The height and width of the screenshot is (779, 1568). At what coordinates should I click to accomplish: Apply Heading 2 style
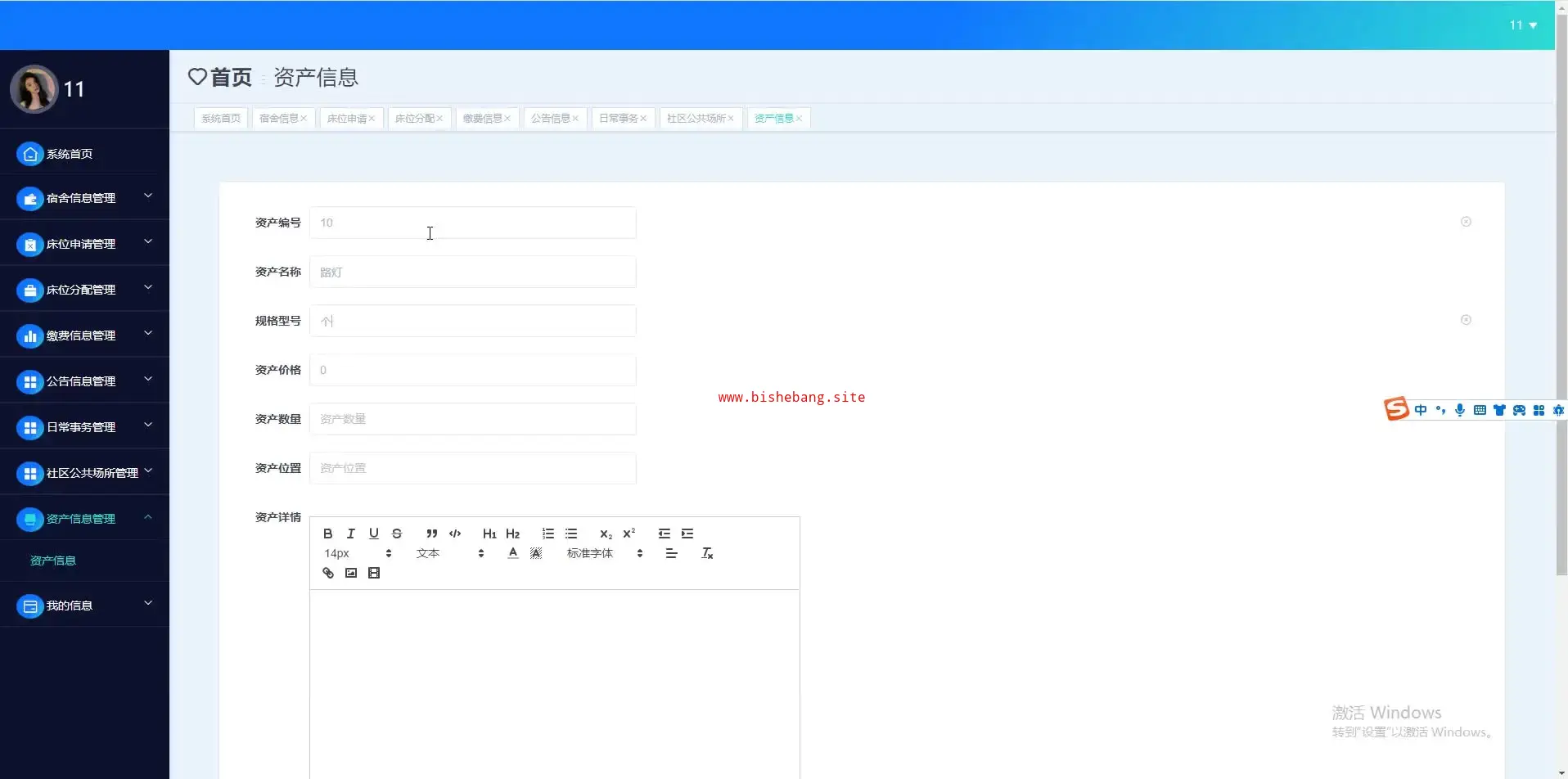click(x=513, y=534)
